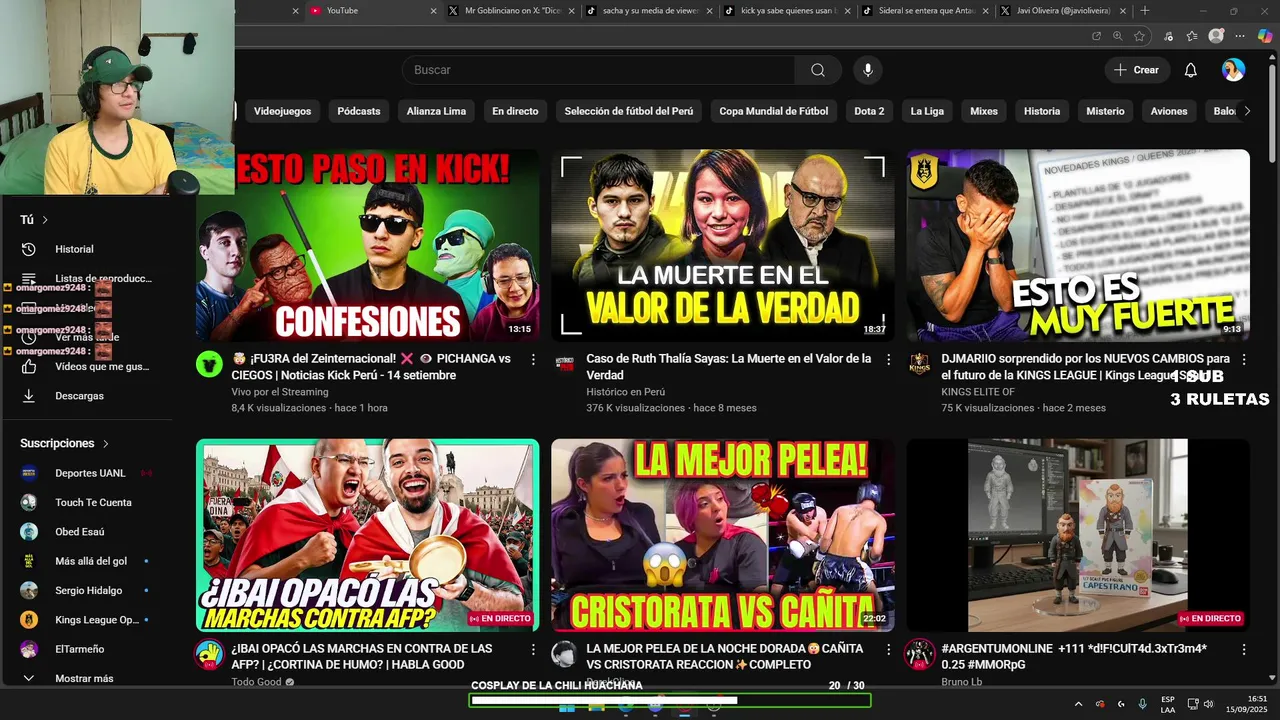Expand the Suscripciones section chevron

tap(105, 444)
